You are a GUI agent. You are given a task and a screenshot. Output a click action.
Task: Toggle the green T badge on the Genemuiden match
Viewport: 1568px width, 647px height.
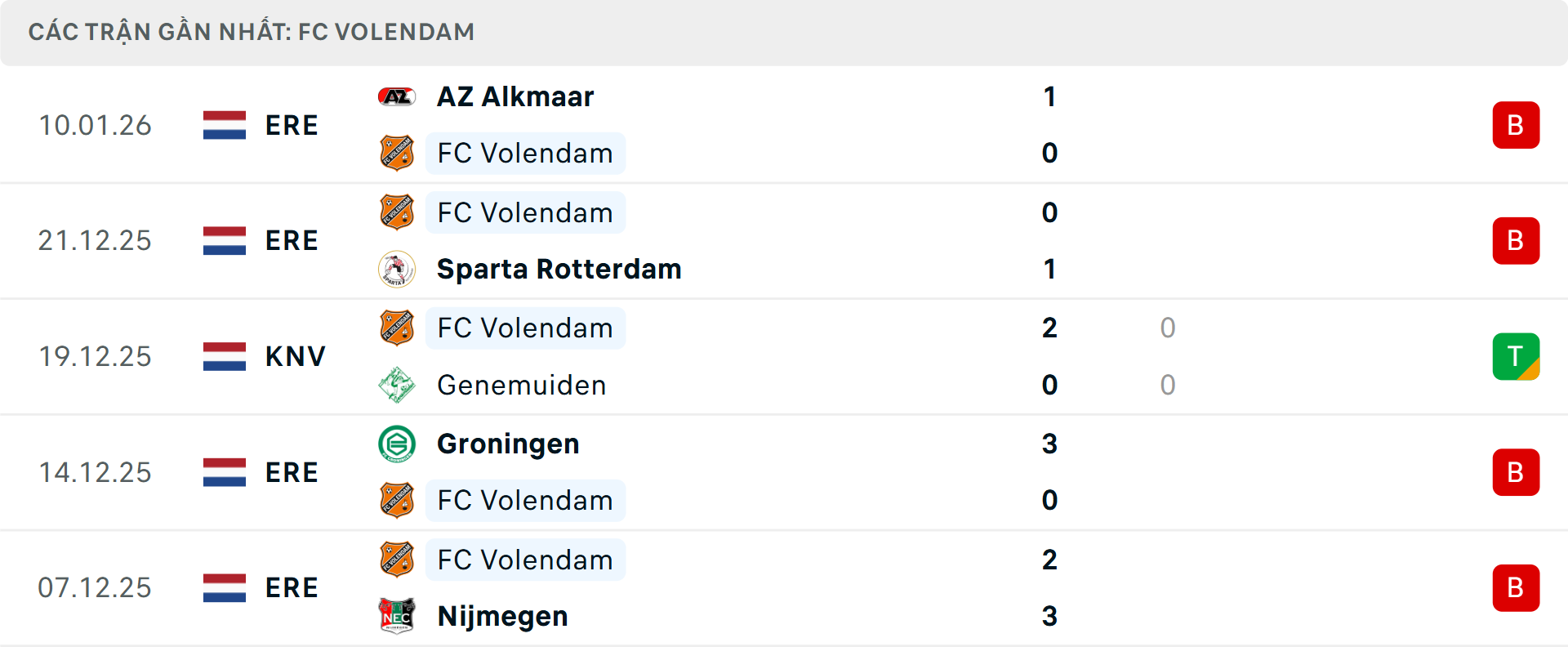point(1517,356)
